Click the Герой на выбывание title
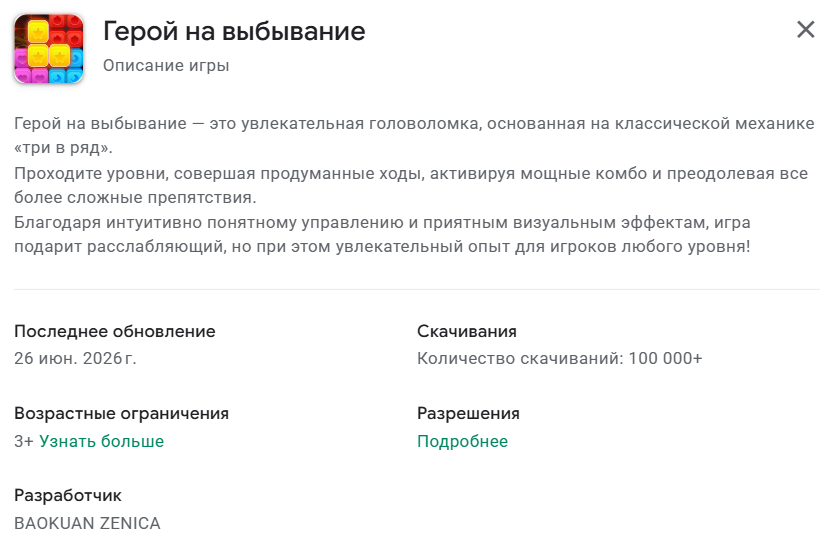Screen dimensions: 825x540 pos(234,31)
